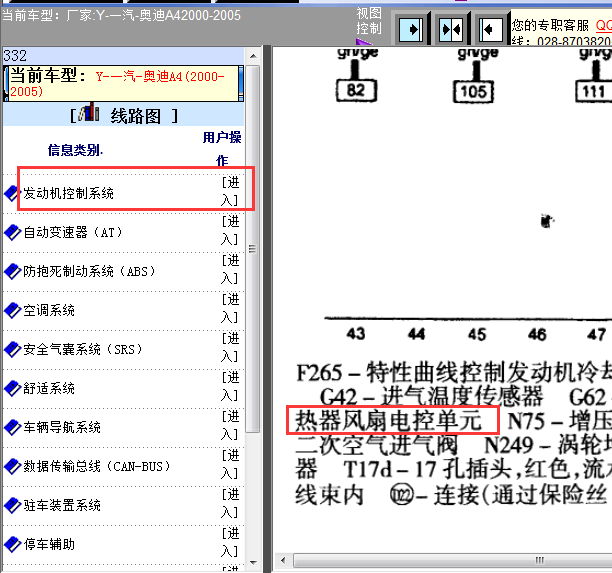Enter the 驻车装置系统 category via [进入]
The image size is (612, 573).
click(230, 504)
